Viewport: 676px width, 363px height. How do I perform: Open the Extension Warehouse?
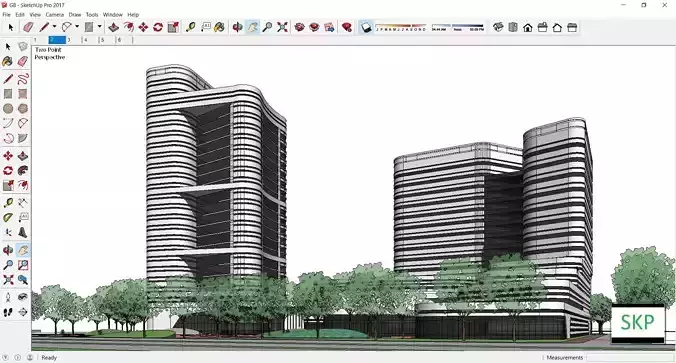point(314,28)
